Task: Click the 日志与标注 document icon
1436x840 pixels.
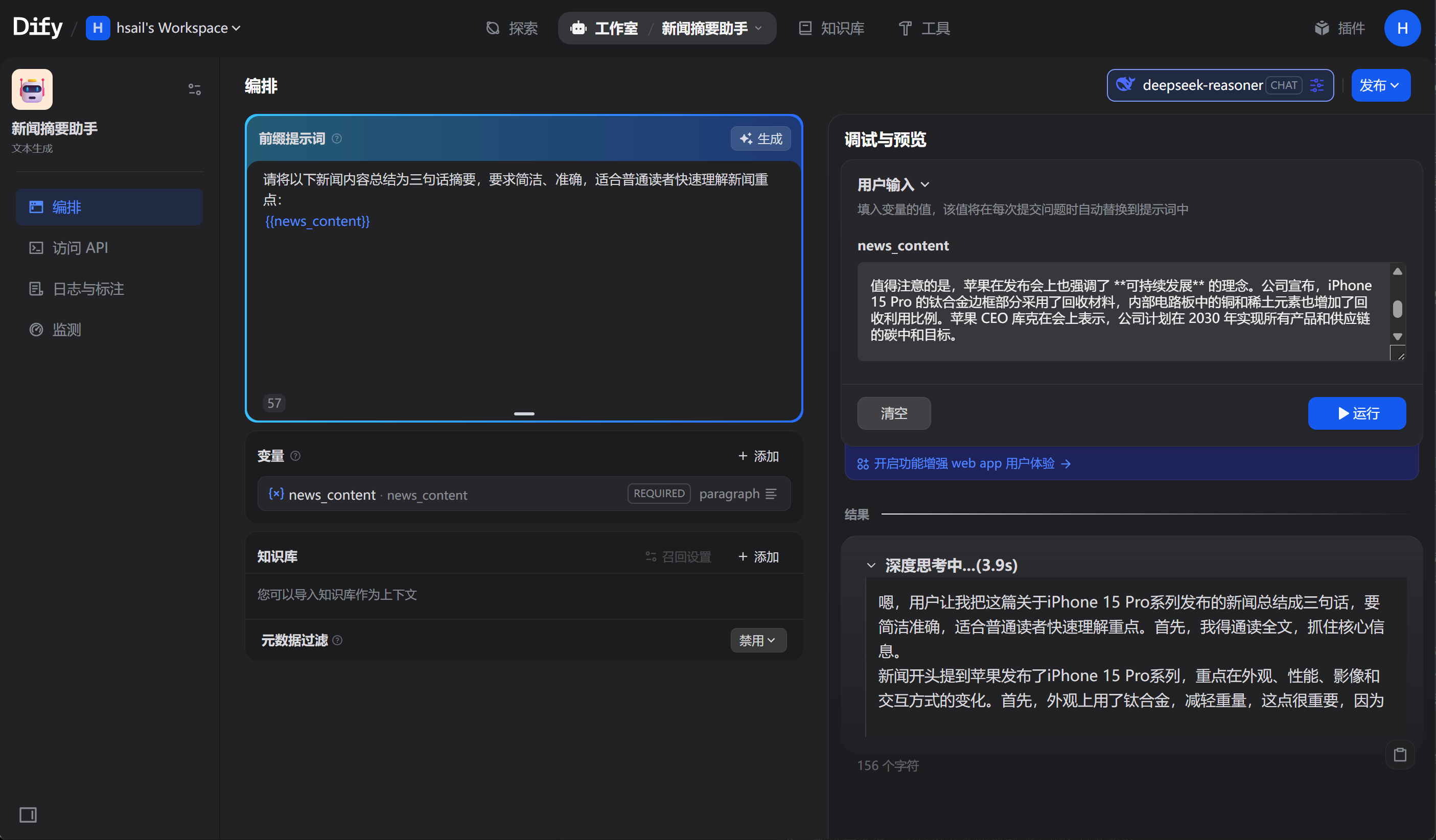Action: pos(36,289)
